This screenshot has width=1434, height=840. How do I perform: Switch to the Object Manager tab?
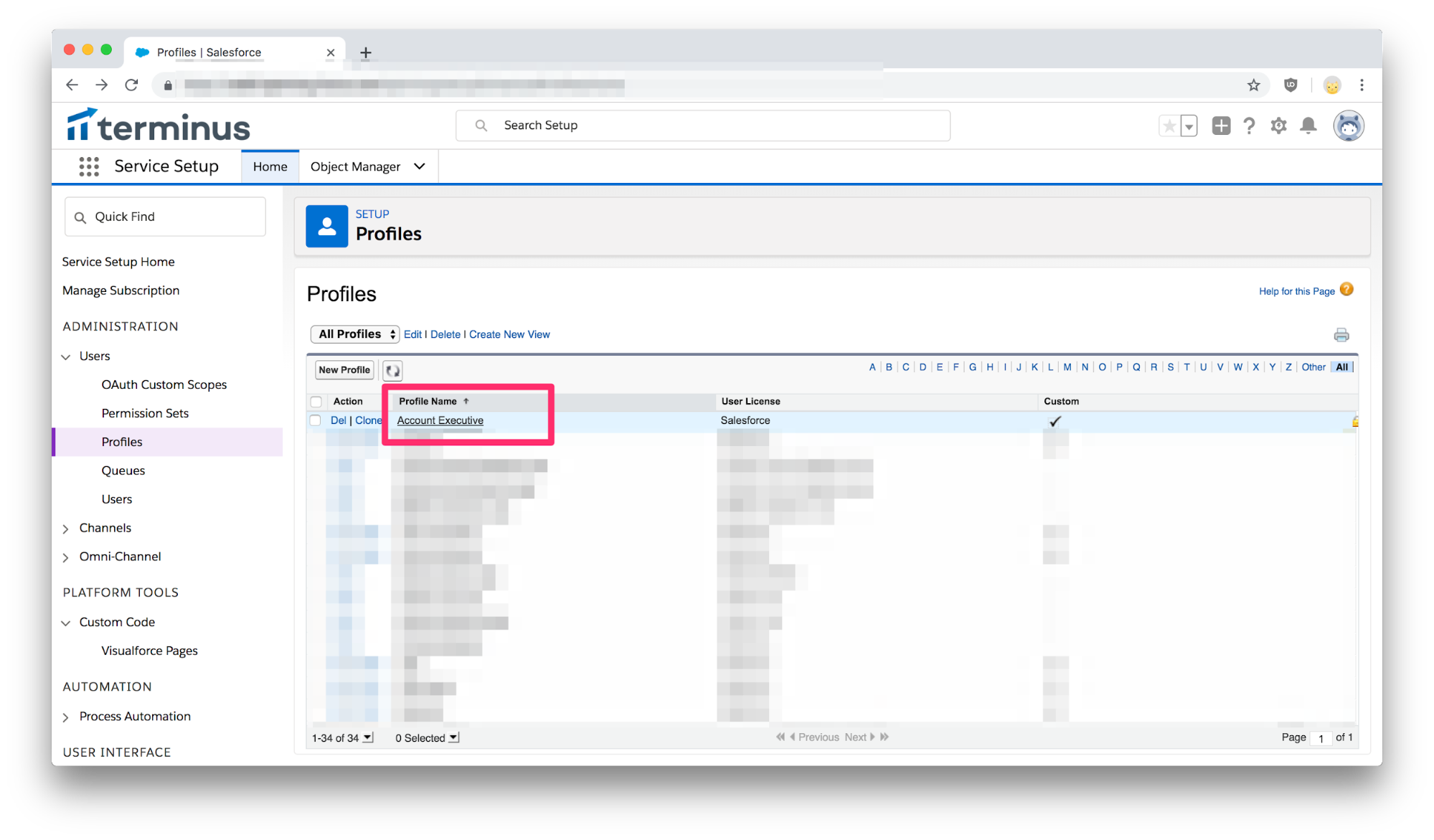coord(355,166)
